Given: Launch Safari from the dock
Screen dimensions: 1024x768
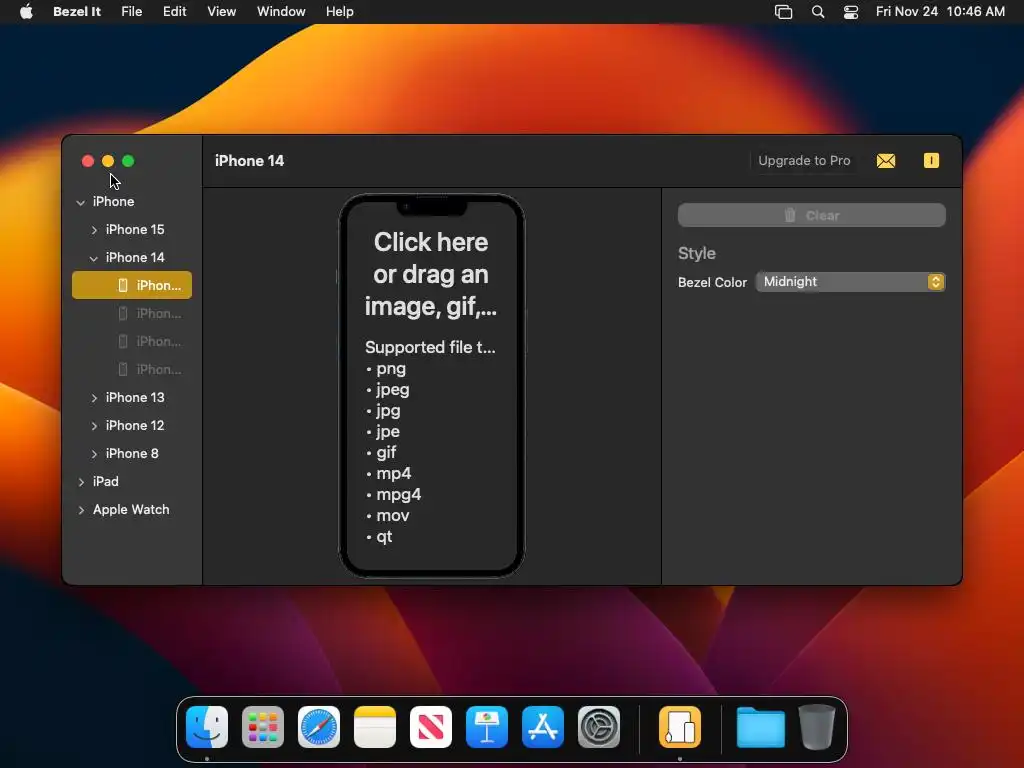Looking at the screenshot, I should 319,727.
